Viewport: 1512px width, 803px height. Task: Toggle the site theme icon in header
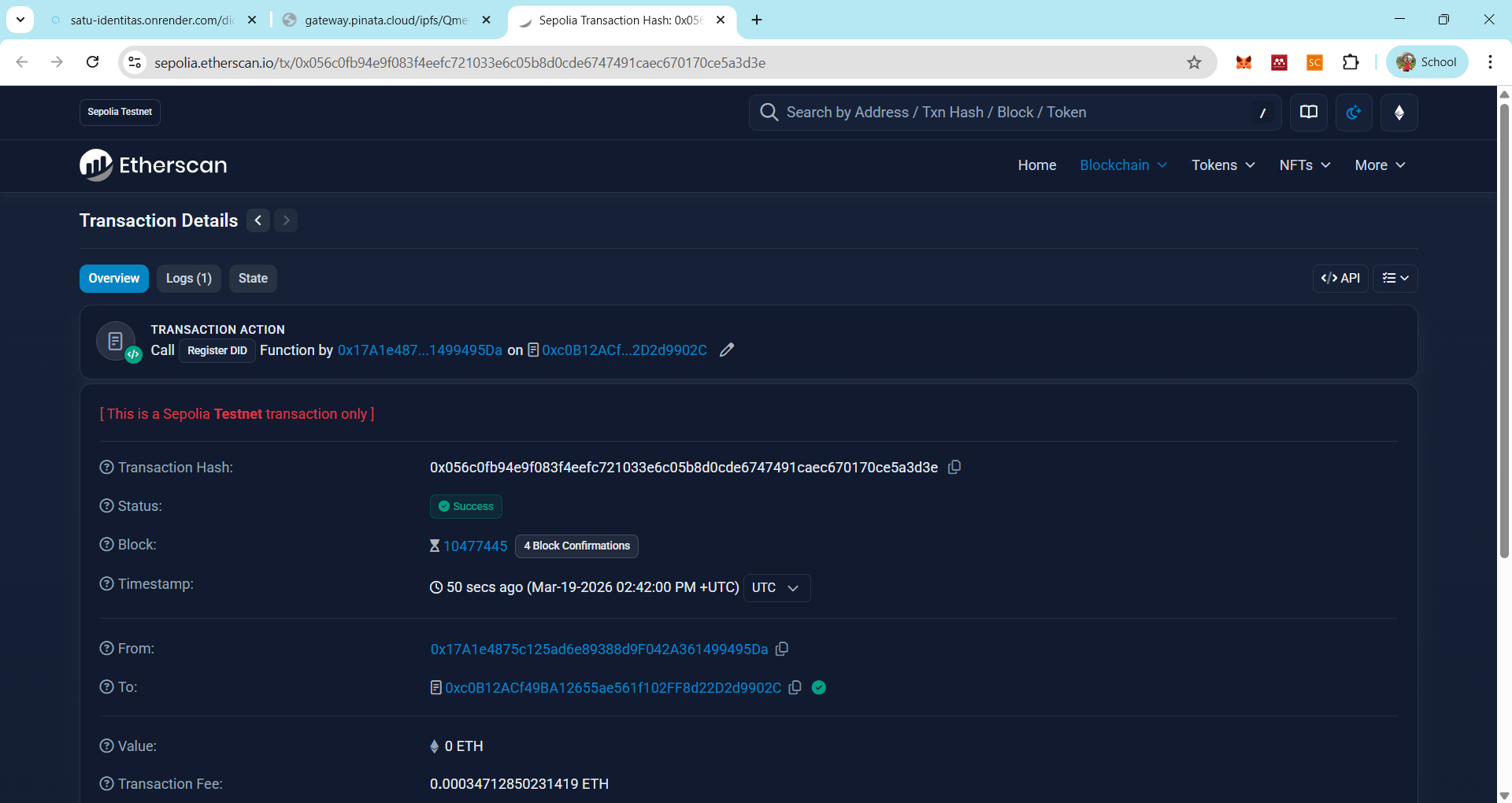1354,113
